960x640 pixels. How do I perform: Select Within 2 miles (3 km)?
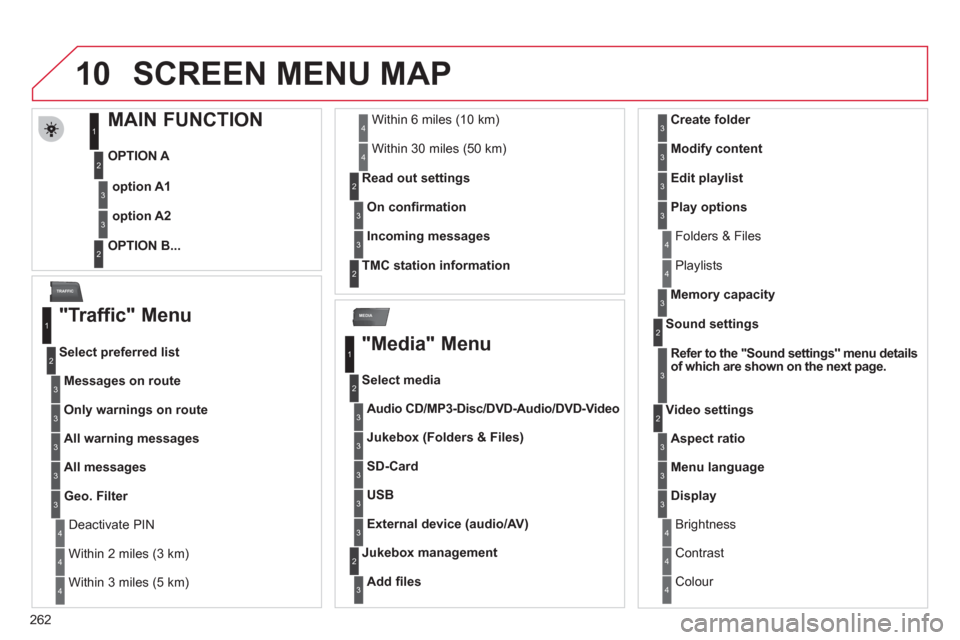pyautogui.click(x=129, y=554)
